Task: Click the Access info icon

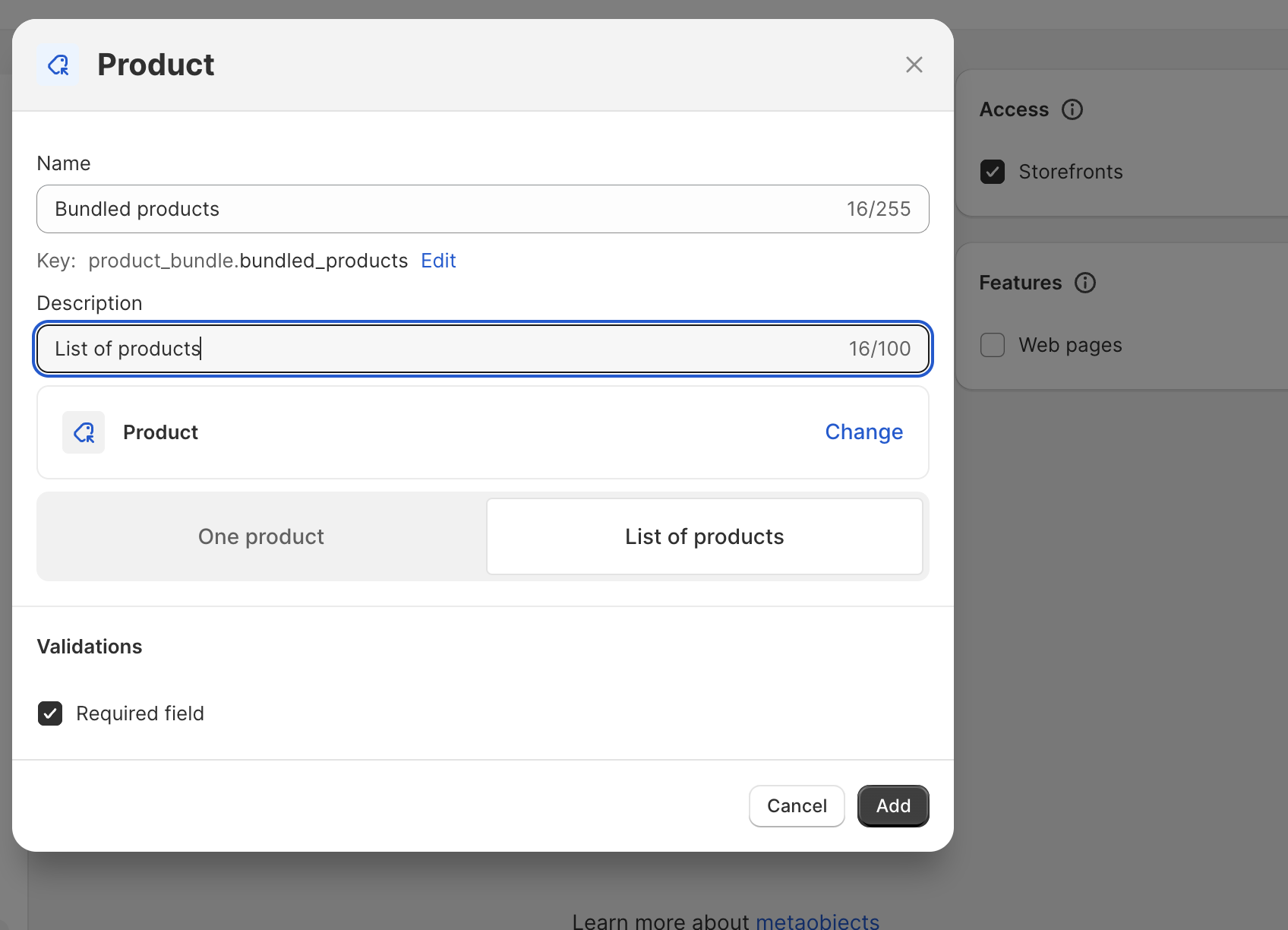Action: tap(1072, 109)
